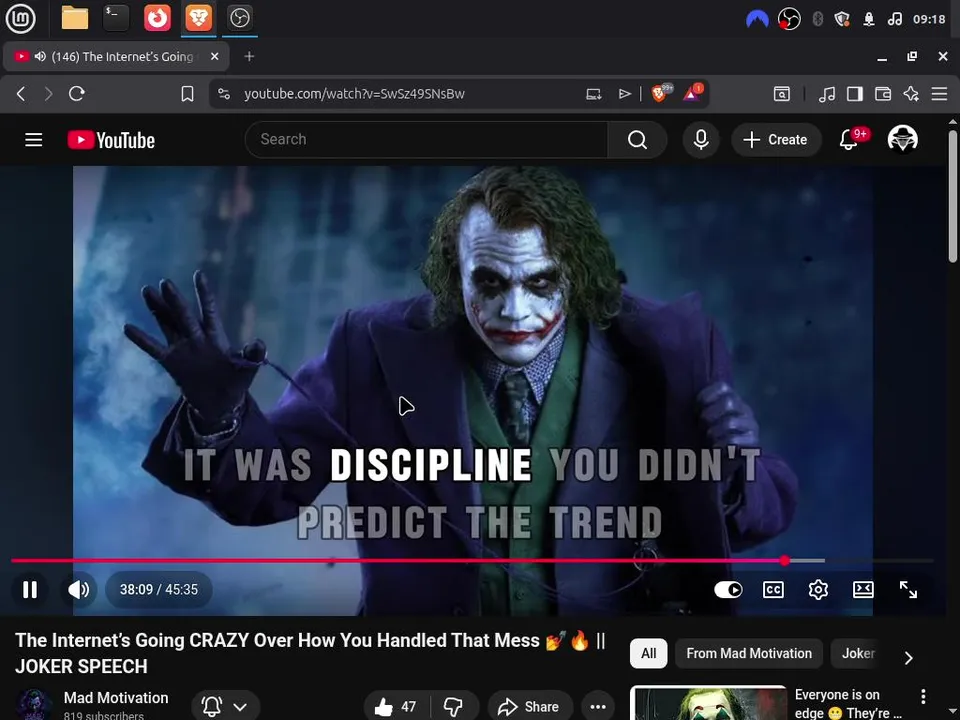Toggle the autoplay switch
The image size is (960, 720).
728,590
